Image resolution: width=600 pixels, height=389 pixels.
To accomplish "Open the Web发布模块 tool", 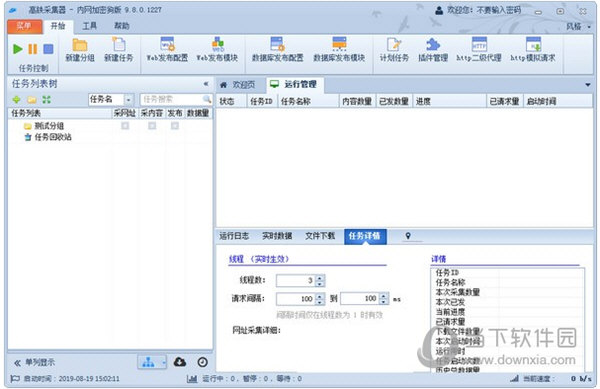I will (x=217, y=50).
